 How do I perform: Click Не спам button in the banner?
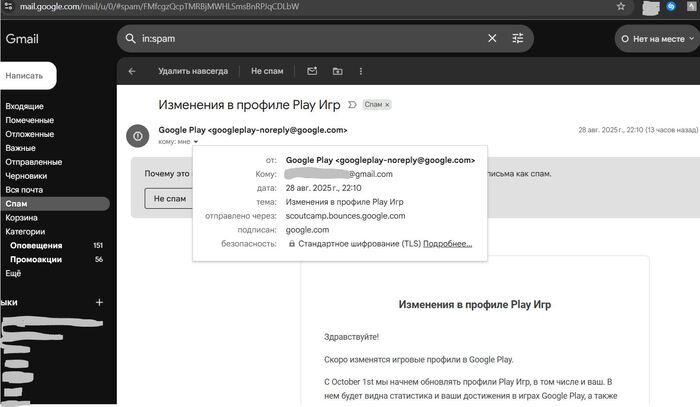169,199
